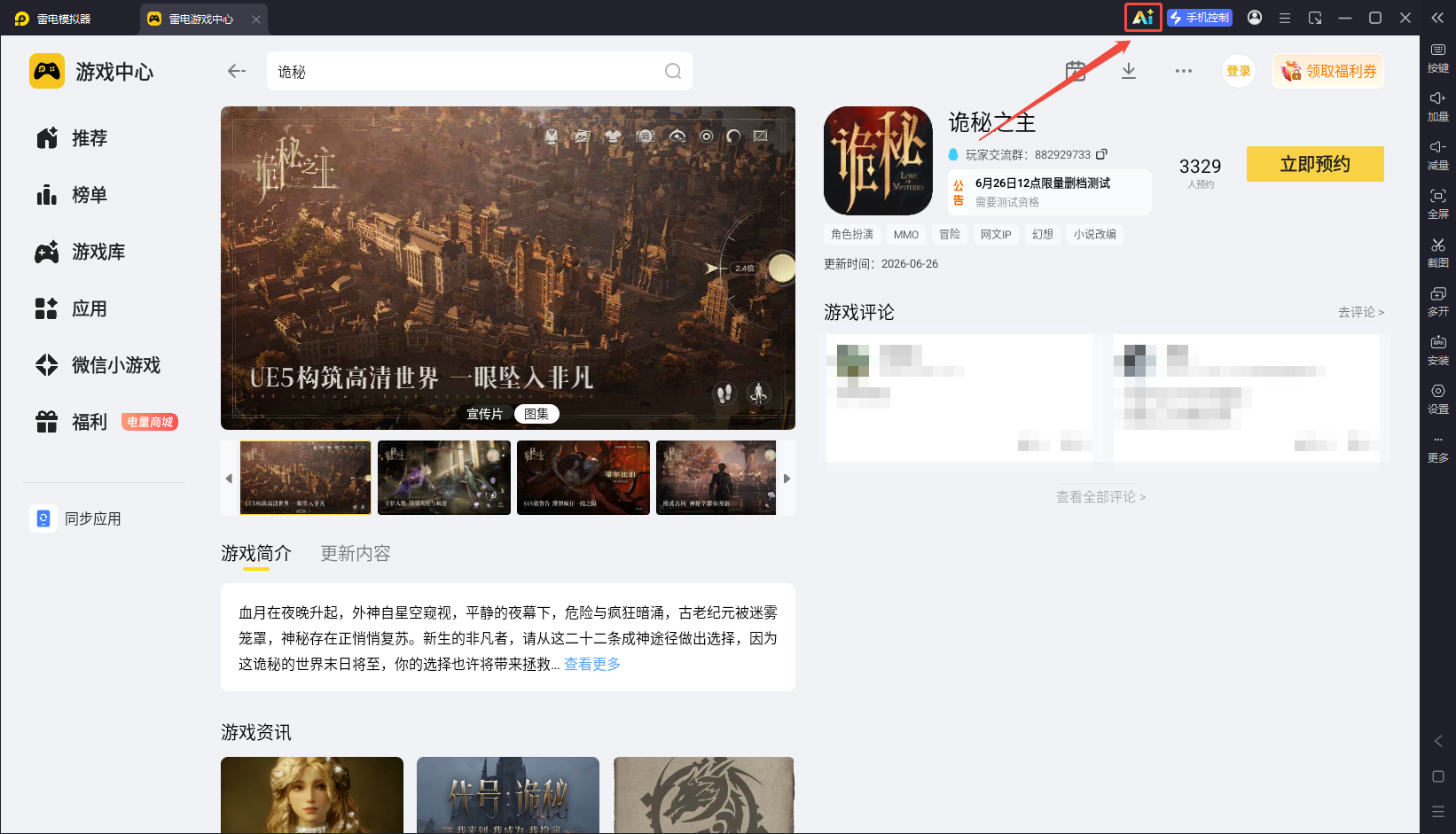The width and height of the screenshot is (1456, 834).
Task: Select the fourth gallery thumbnail
Action: coord(716,478)
